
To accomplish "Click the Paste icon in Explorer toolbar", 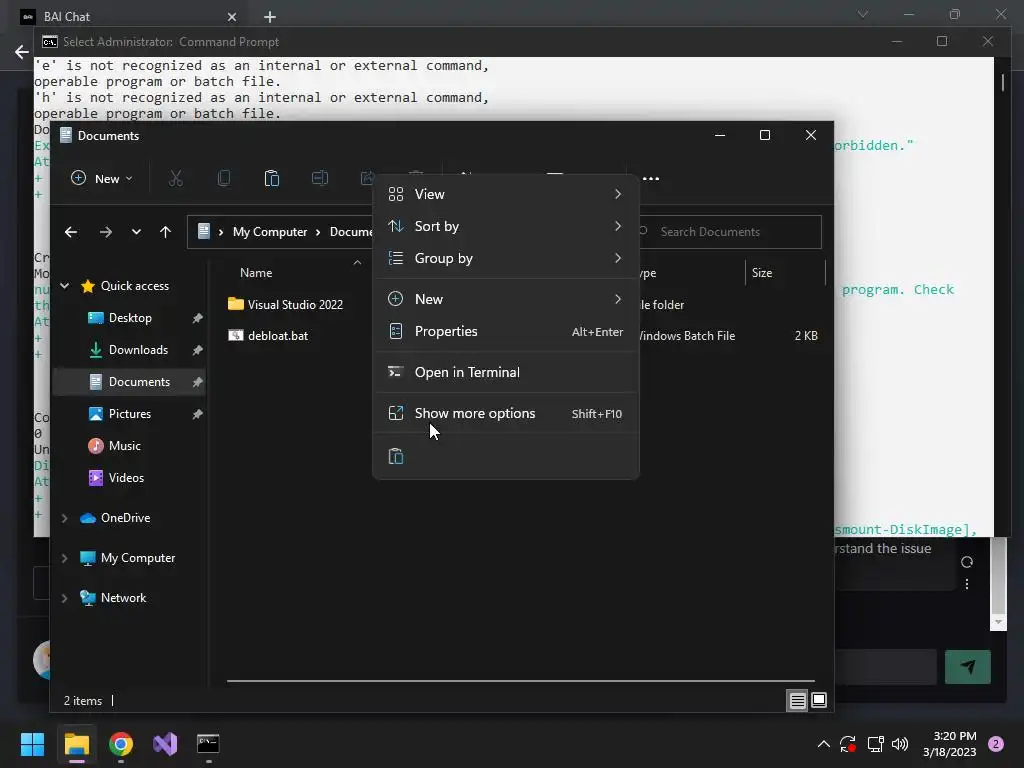I will [272, 178].
